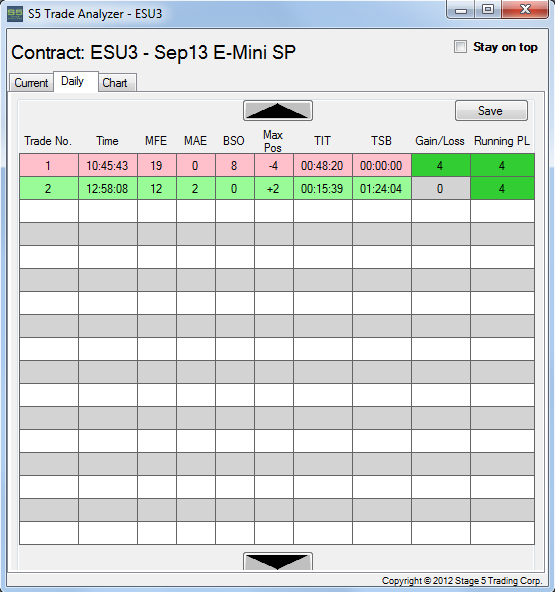
Task: Click MAE value 0 in trade 1
Action: 196,165
